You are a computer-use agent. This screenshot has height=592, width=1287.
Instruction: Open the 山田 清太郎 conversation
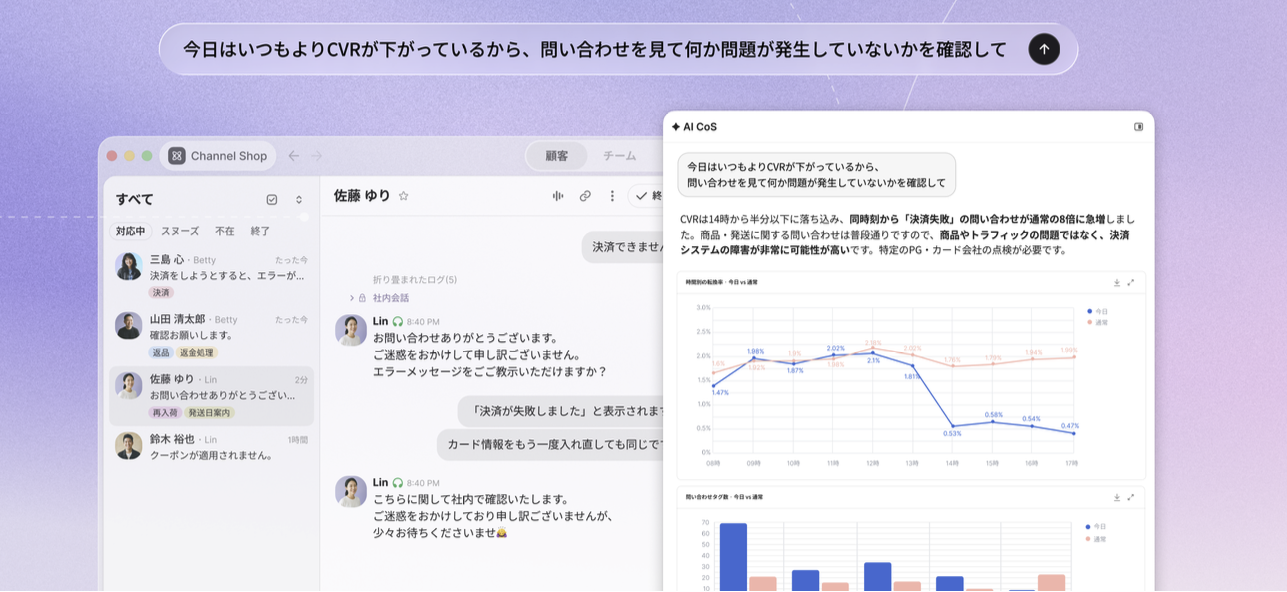tap(211, 335)
